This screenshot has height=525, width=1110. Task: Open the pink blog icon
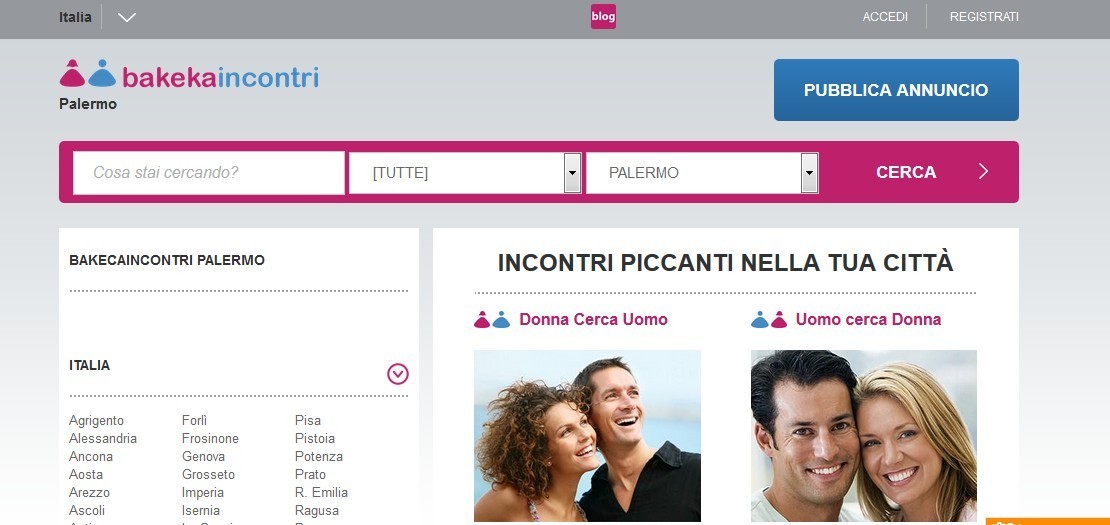(x=603, y=17)
